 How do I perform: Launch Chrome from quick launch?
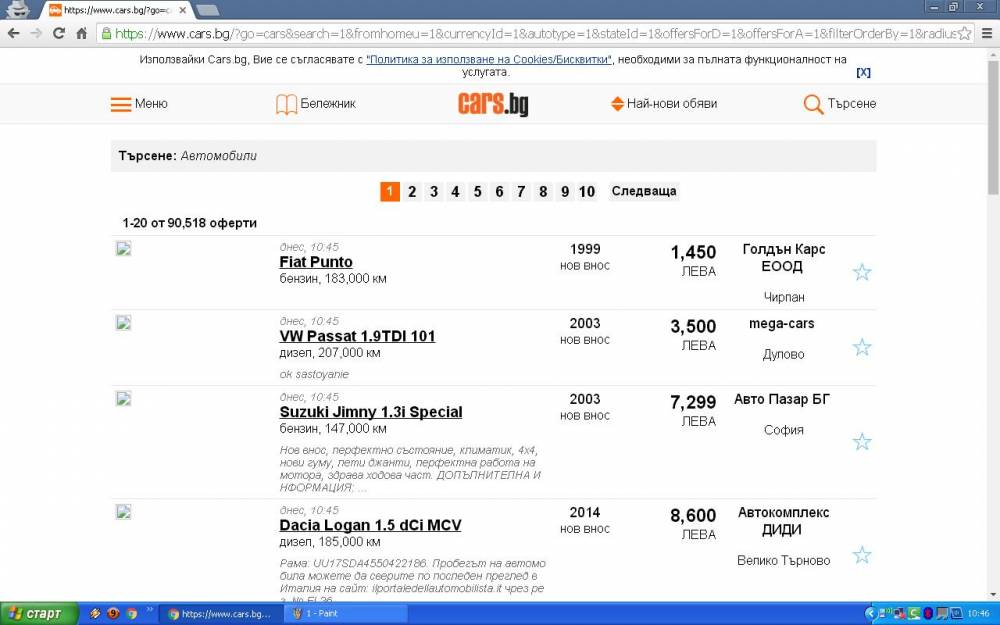pyautogui.click(x=131, y=614)
